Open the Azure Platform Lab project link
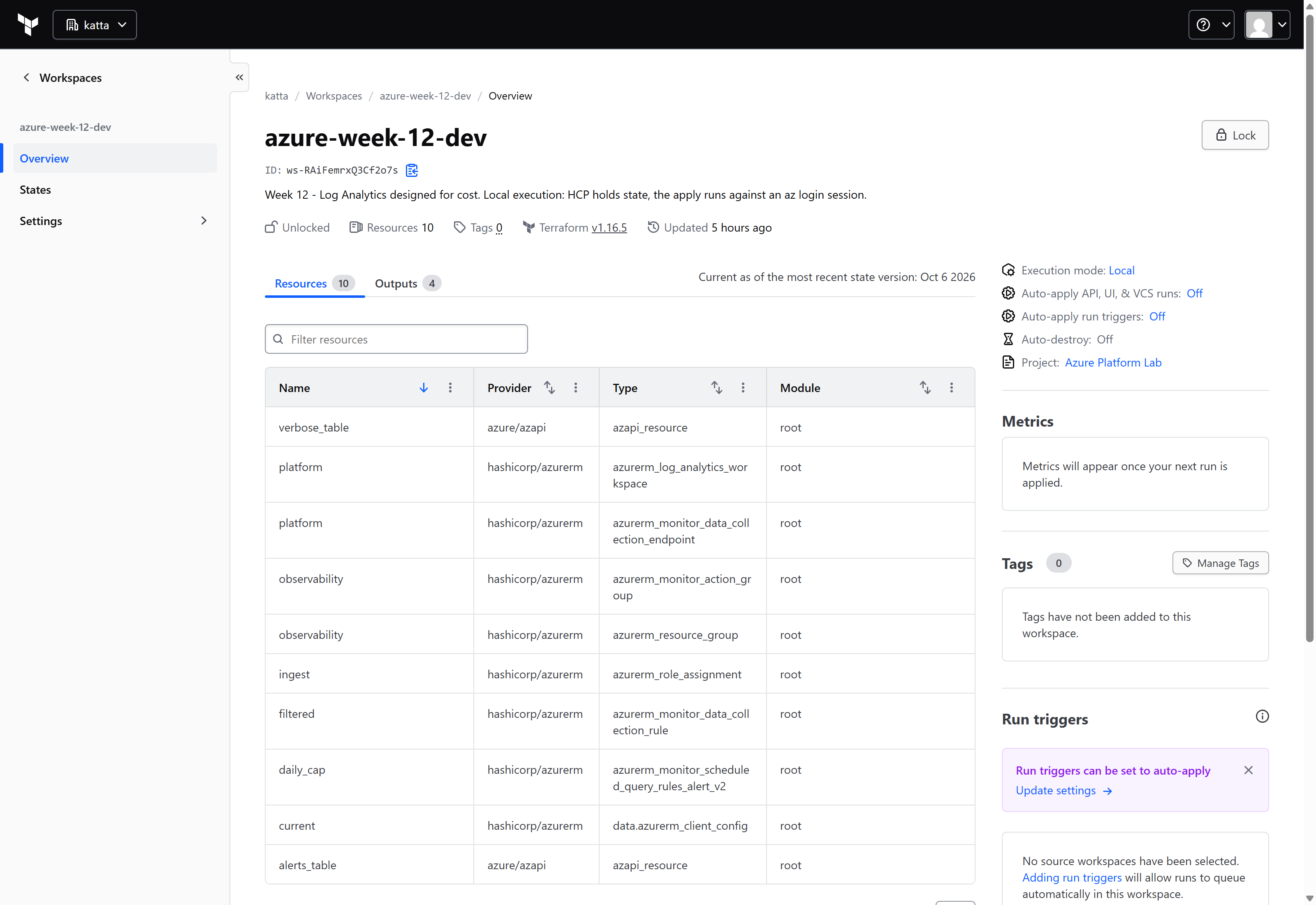 coord(1112,362)
